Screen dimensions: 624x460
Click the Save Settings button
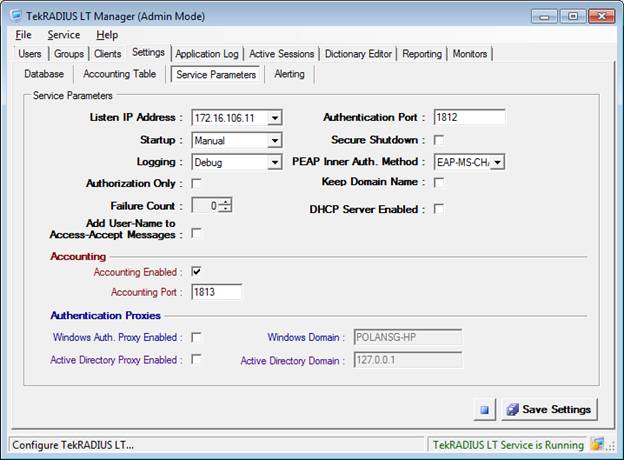[550, 409]
